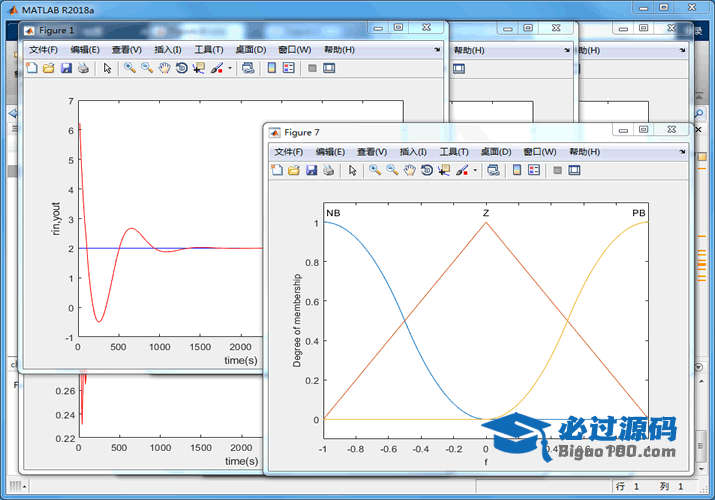This screenshot has width=715, height=500.
Task: Open 帮助(H) menu in Figure 7
Action: coord(585,152)
